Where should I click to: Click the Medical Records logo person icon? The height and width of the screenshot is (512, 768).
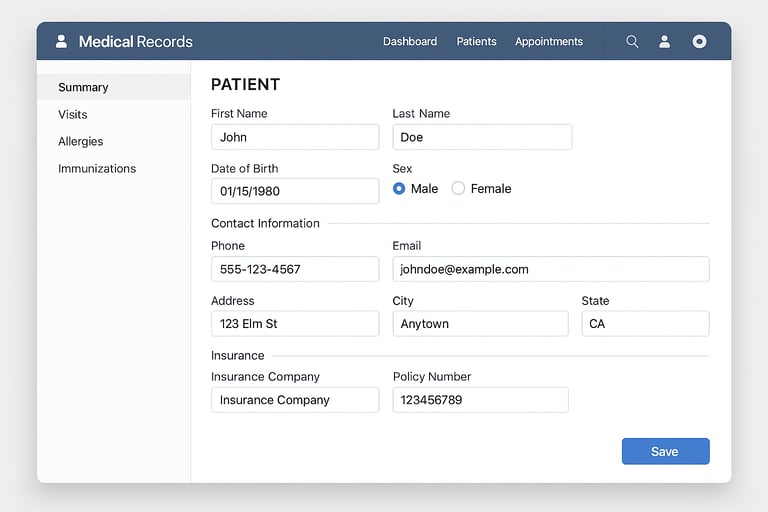tap(61, 41)
